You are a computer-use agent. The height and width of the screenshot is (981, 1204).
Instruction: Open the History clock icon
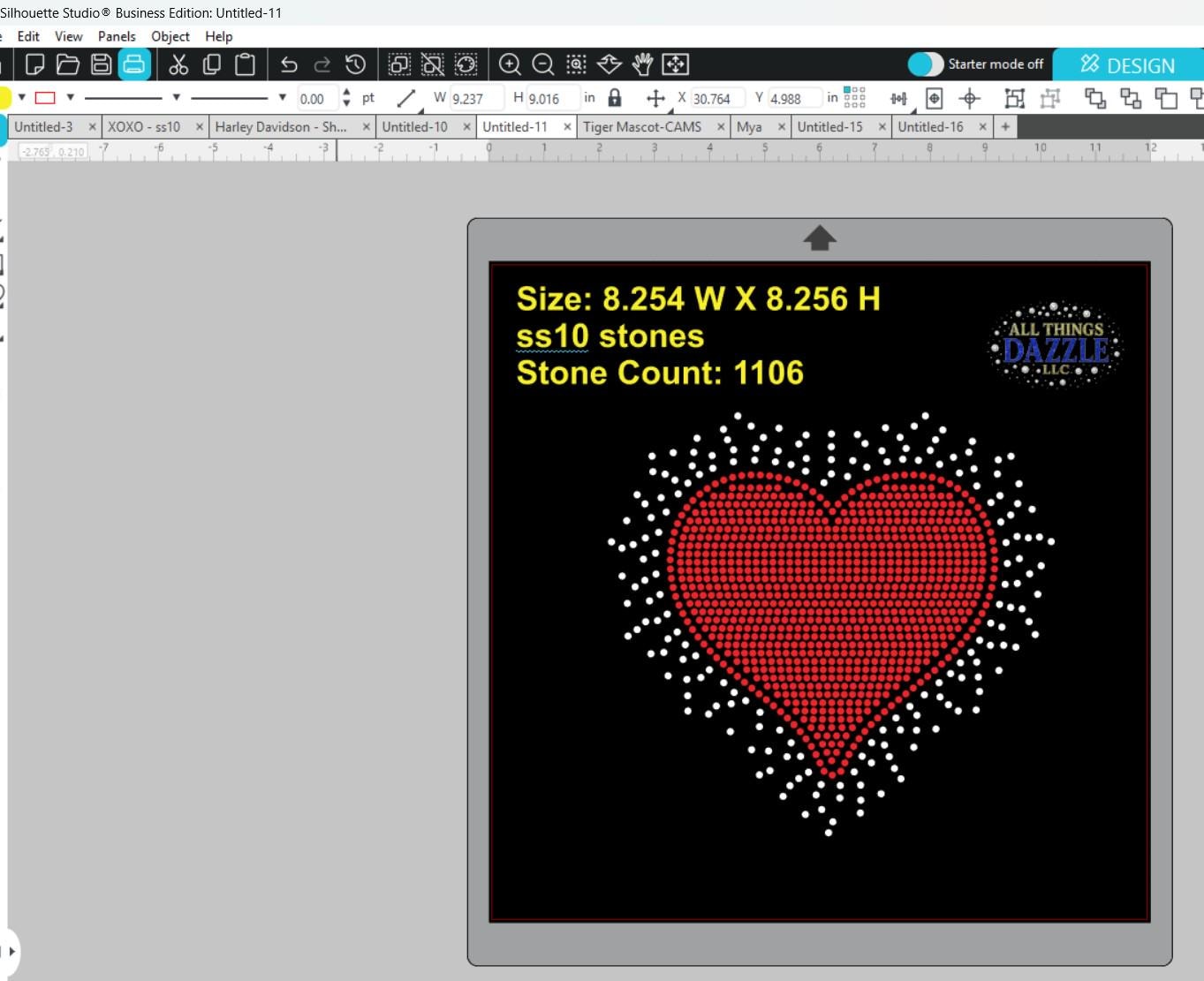tap(355, 64)
